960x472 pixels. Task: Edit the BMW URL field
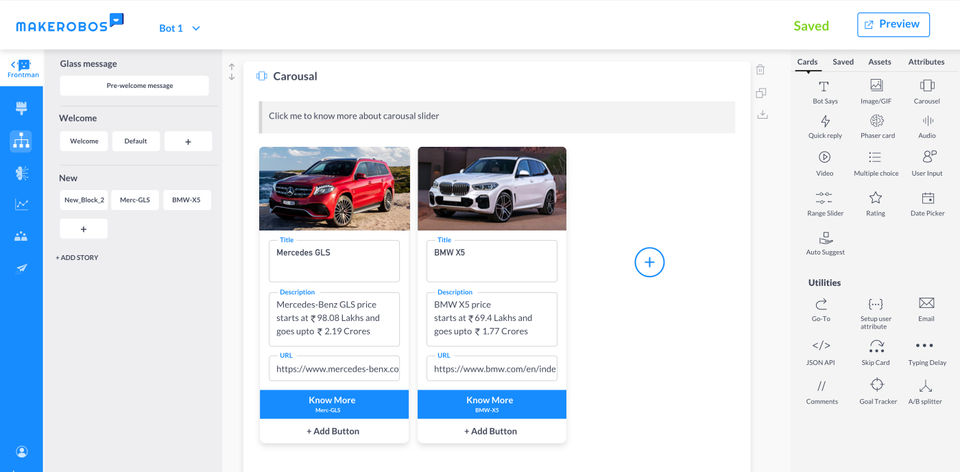point(492,369)
